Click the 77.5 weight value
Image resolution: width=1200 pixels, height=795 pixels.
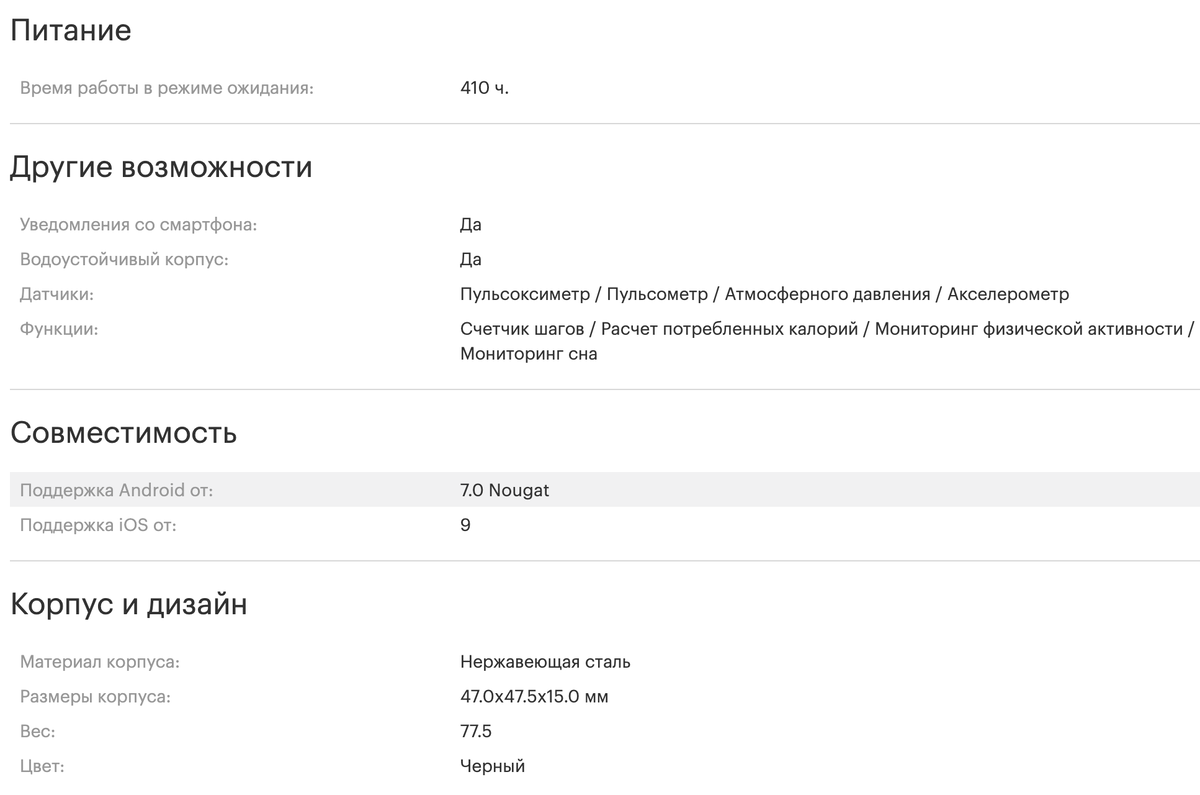pyautogui.click(x=476, y=732)
